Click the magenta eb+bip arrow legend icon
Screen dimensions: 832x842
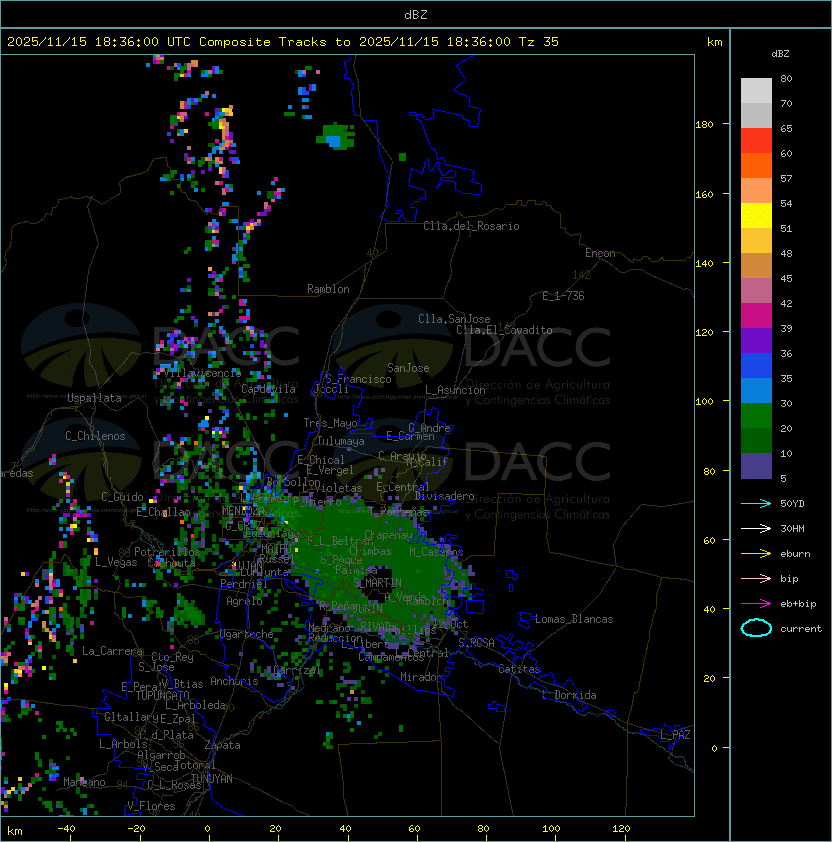click(x=756, y=604)
